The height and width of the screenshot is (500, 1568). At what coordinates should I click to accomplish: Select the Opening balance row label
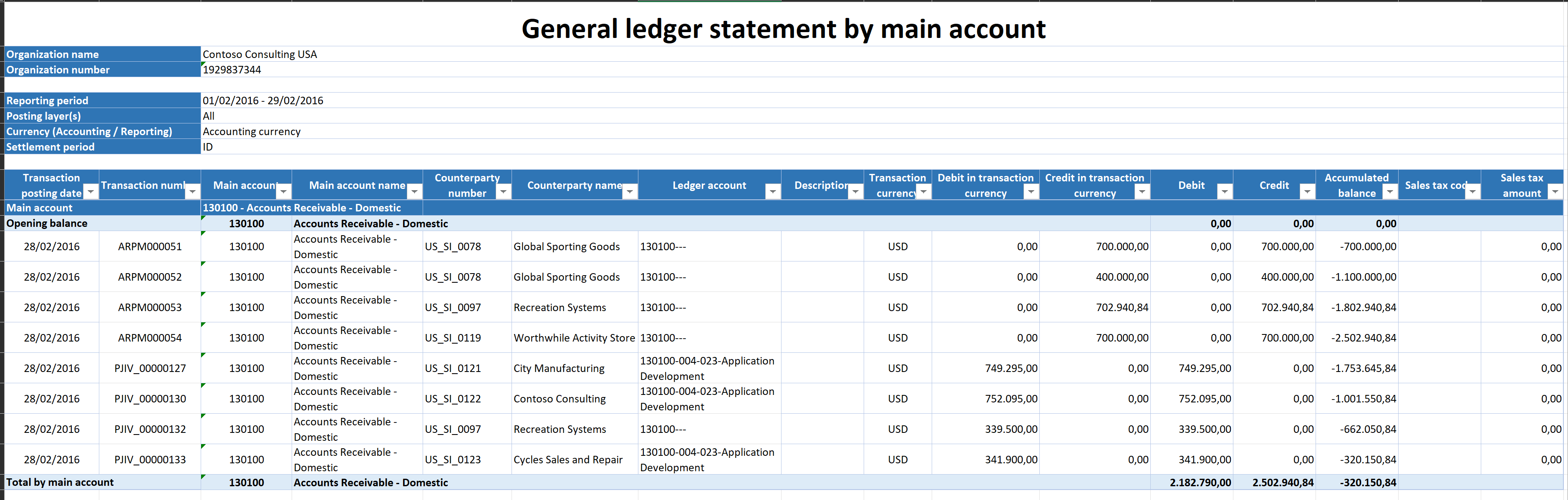102,223
